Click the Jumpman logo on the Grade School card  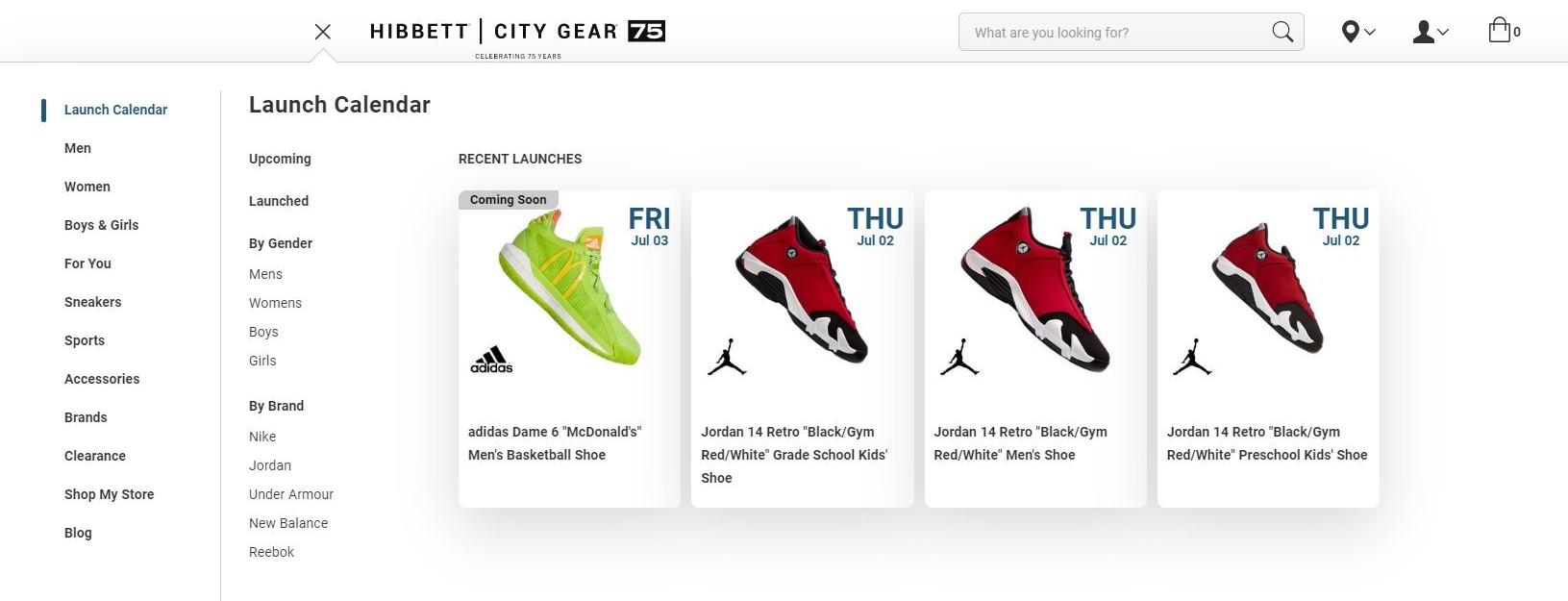pos(727,357)
